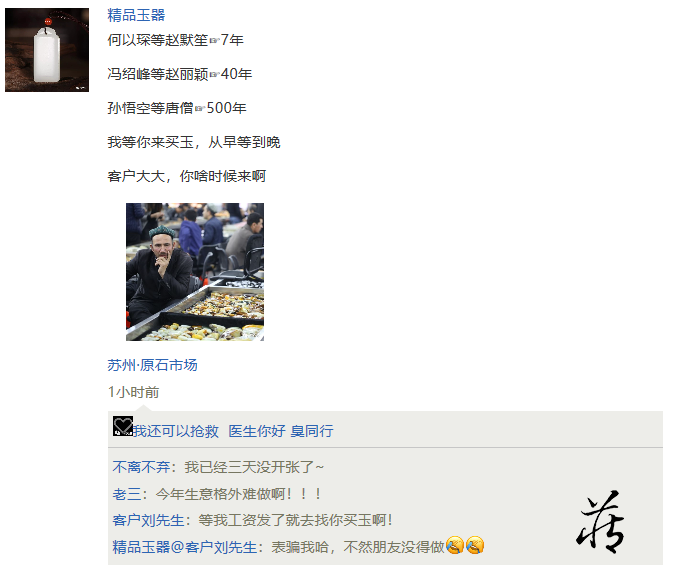This screenshot has height=569, width=674.
Task: Open liker 医生你好 profile
Action: [x=257, y=431]
